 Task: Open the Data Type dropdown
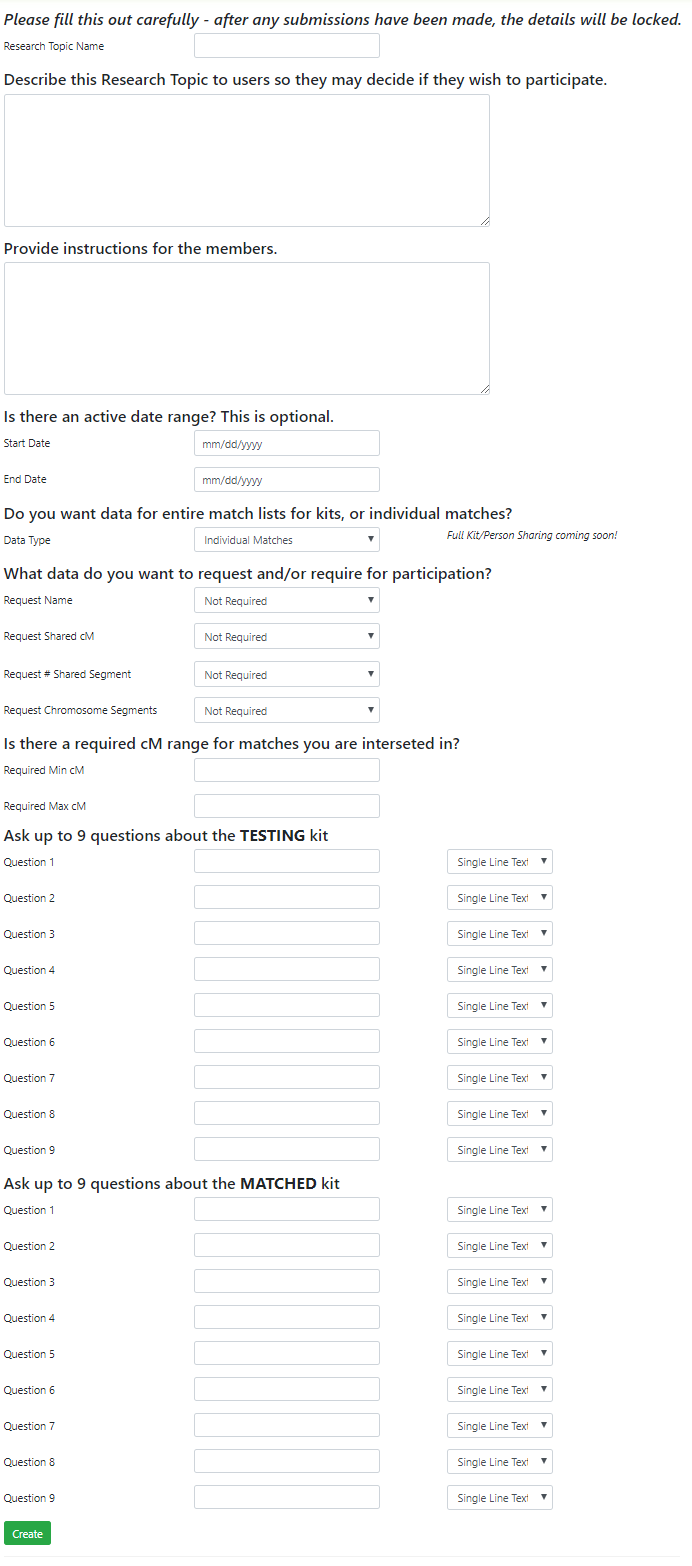(x=286, y=540)
